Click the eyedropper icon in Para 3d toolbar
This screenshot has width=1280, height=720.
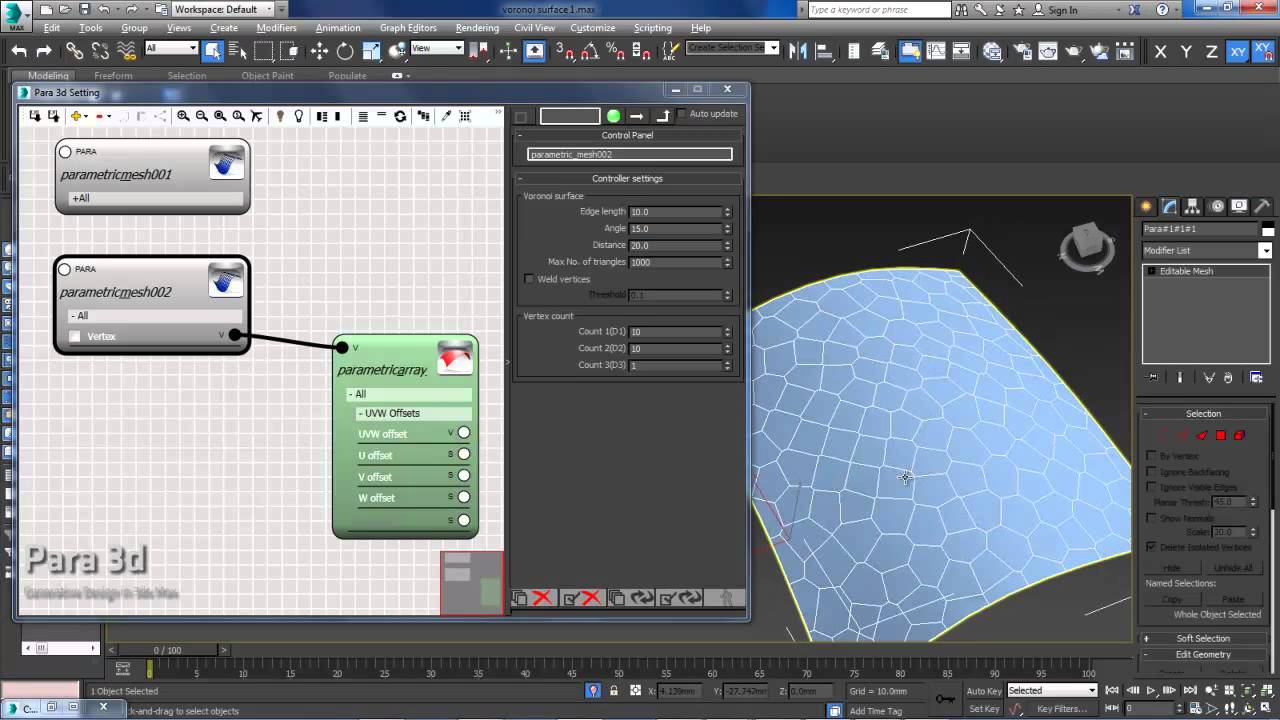point(446,116)
